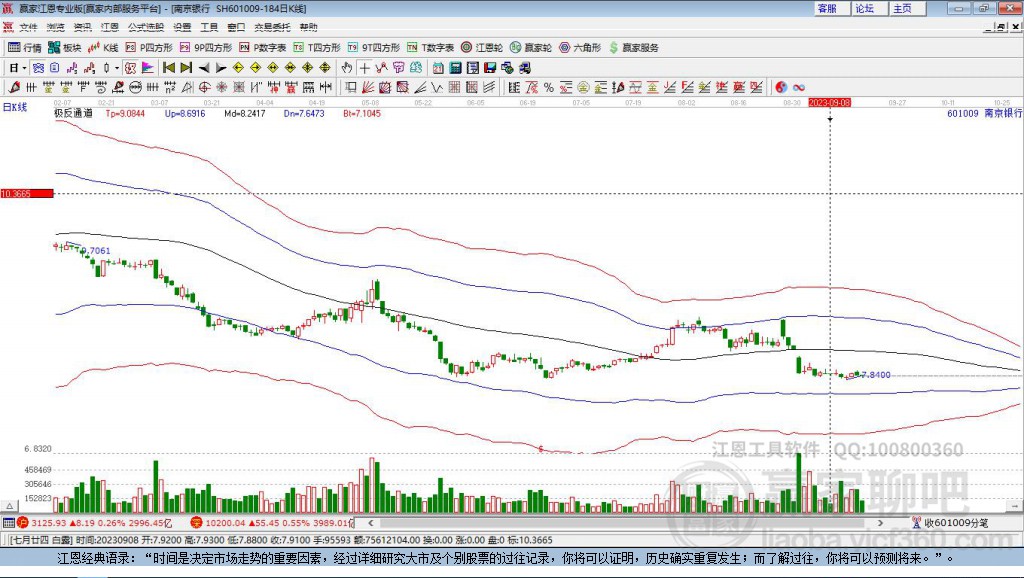Select the zigzag wave line icon
Screen dimensions: 1024x578
point(437,87)
